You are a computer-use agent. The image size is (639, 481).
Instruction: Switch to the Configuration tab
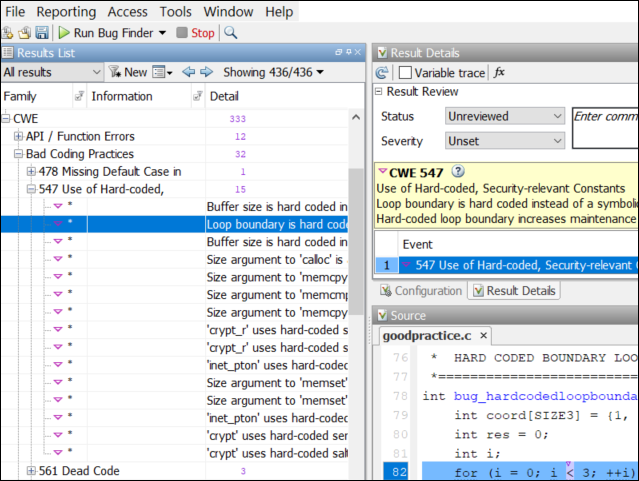pyautogui.click(x=421, y=291)
